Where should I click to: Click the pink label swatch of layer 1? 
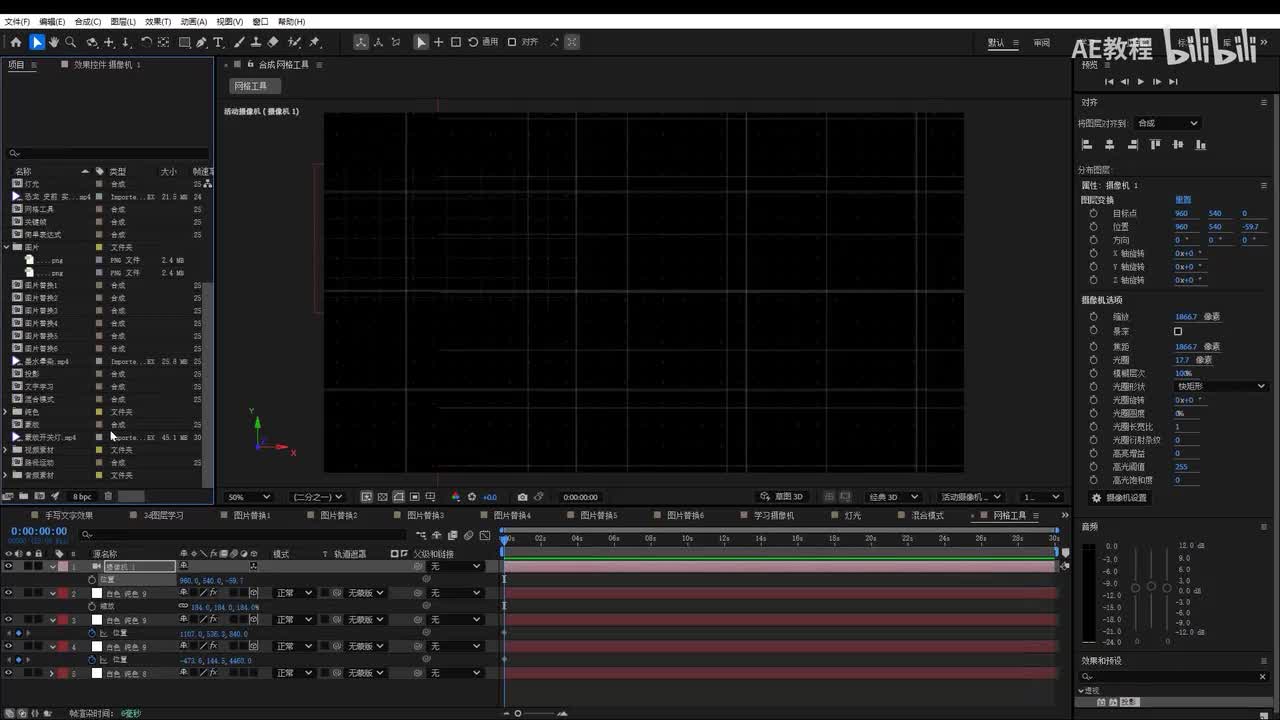pos(63,566)
